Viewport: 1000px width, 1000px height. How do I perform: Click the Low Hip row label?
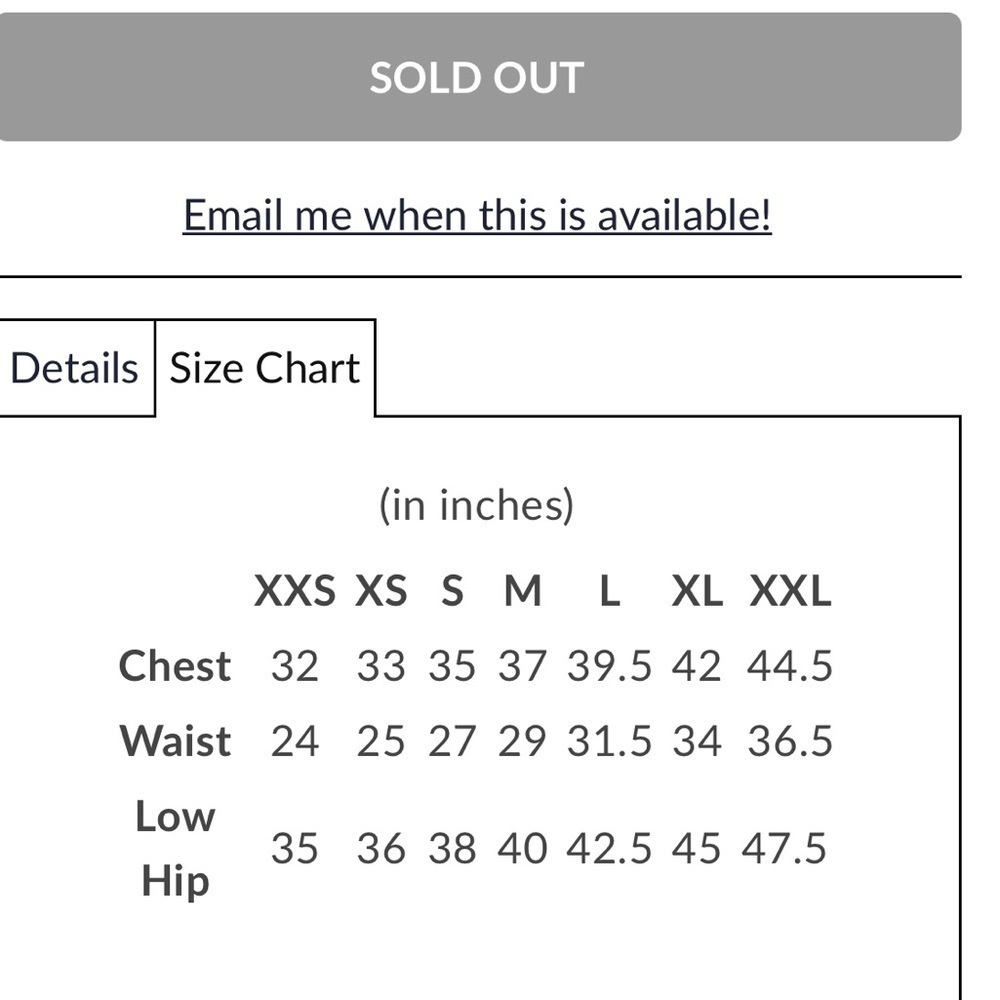(175, 848)
